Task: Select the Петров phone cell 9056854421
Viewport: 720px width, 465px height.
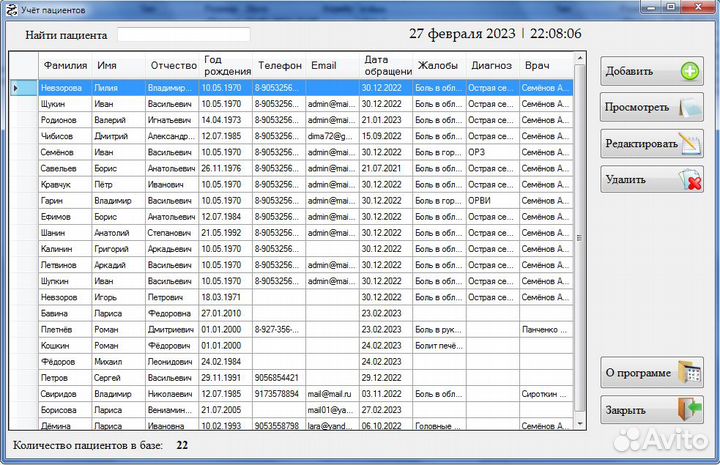Action: (277, 378)
